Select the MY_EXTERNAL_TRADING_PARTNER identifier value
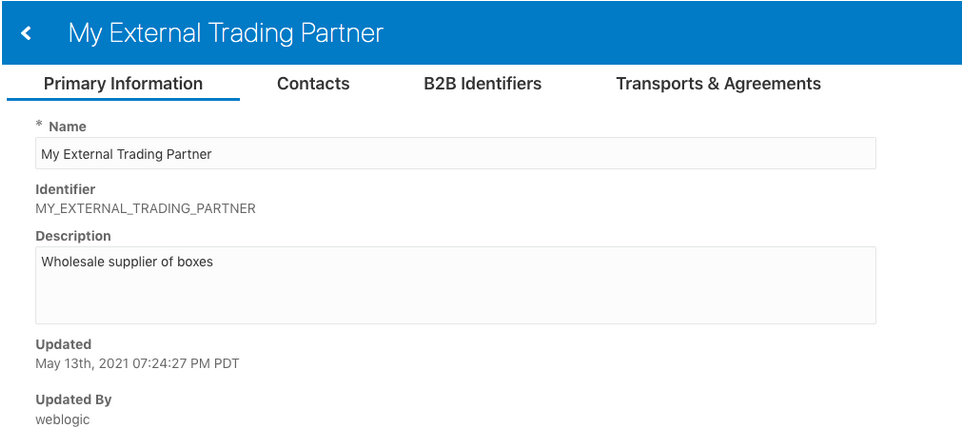 [x=145, y=209]
